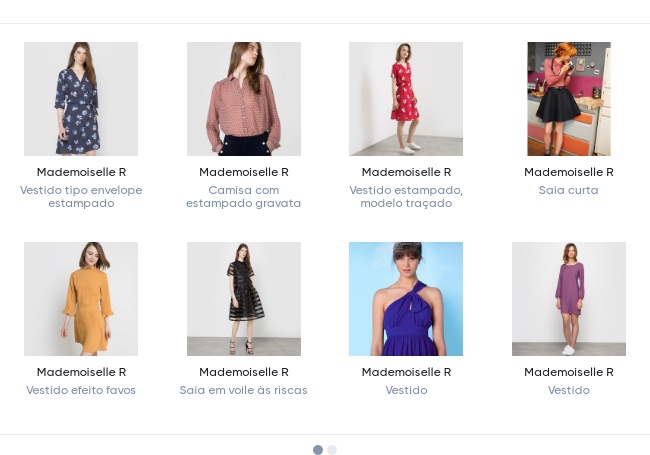Open 'Camisa com estampado gravata' link

pyautogui.click(x=243, y=197)
